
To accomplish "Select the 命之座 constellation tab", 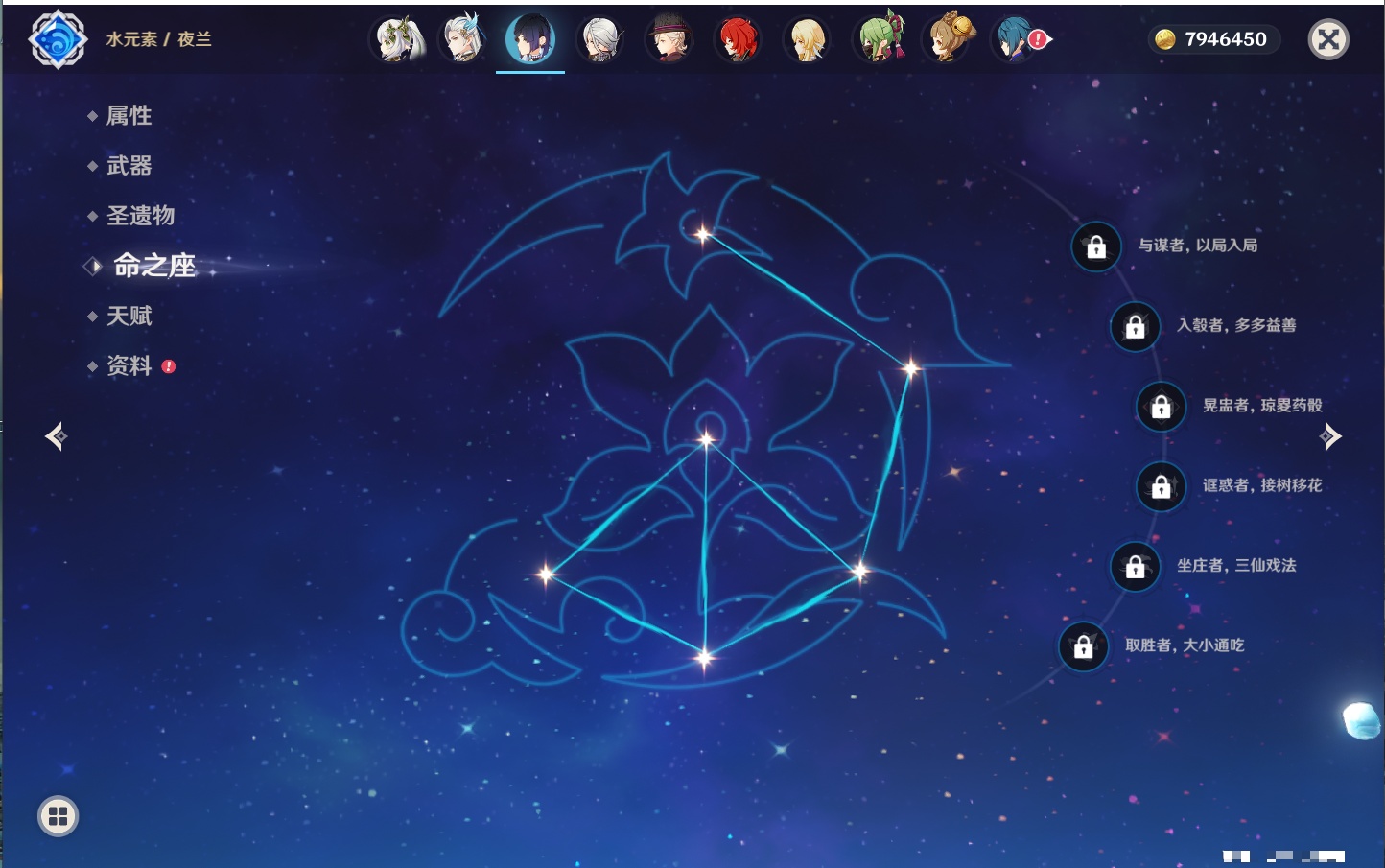I will (153, 266).
